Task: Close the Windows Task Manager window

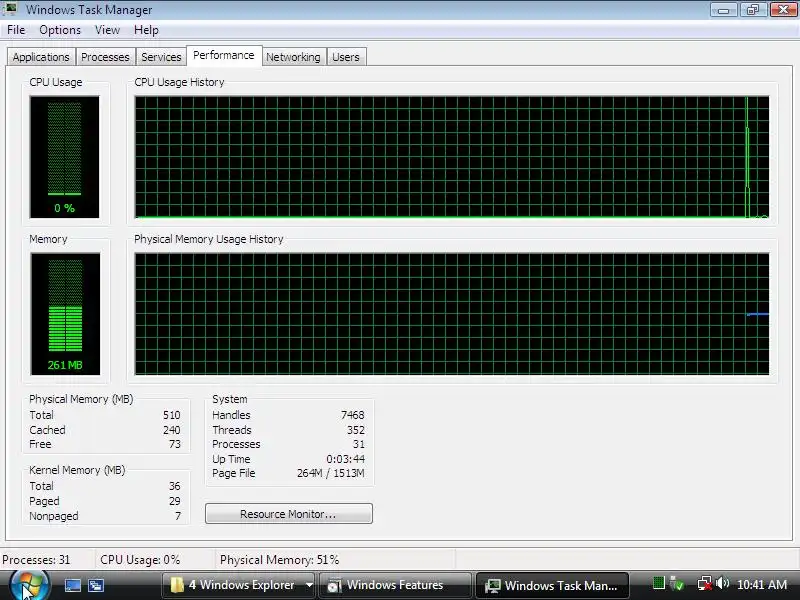Action: (x=783, y=10)
